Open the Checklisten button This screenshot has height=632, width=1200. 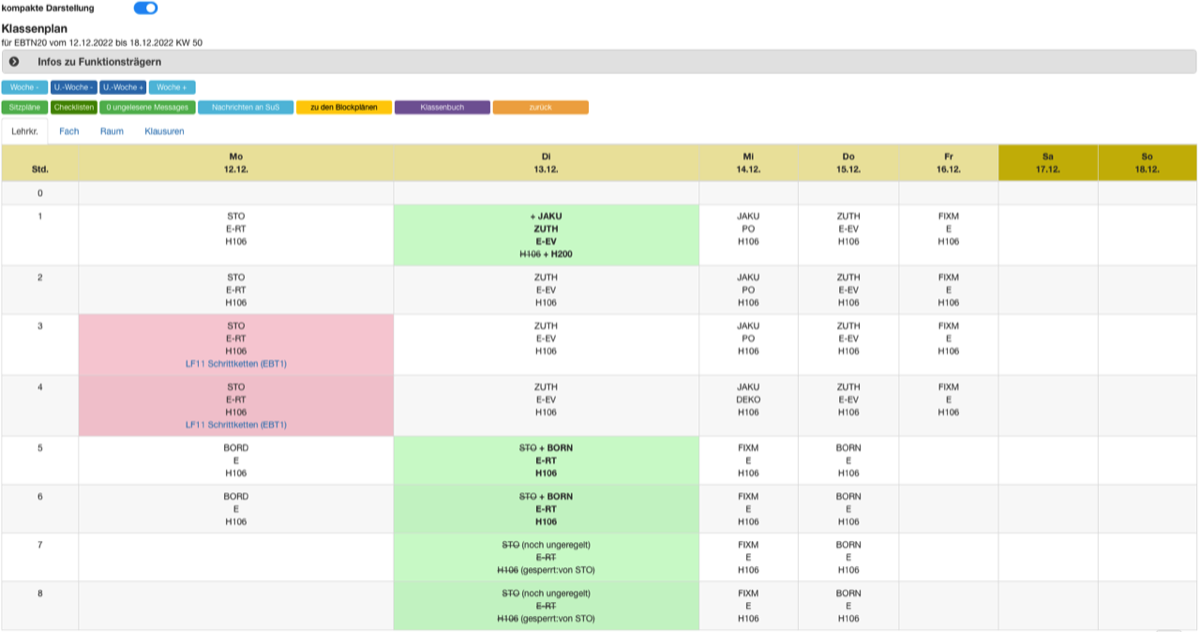pos(74,107)
